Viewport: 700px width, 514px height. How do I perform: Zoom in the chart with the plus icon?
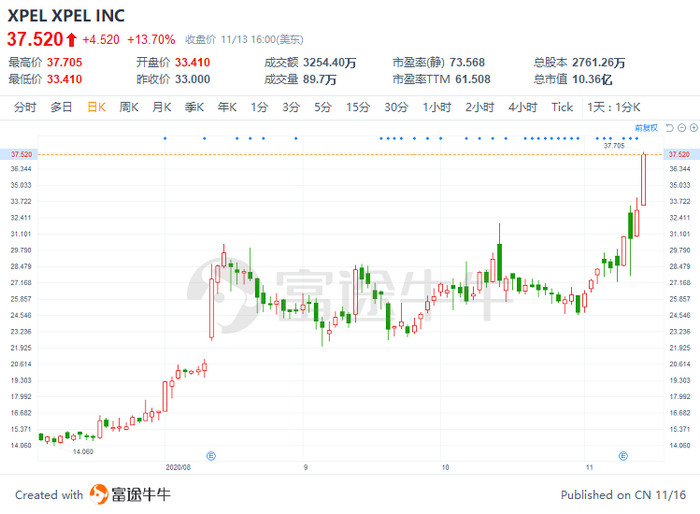pyautogui.click(x=694, y=128)
